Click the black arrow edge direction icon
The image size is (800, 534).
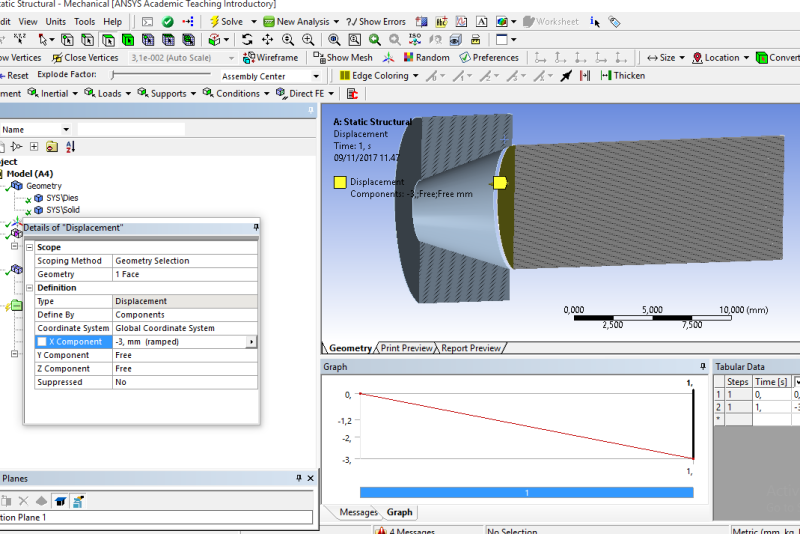point(566,76)
